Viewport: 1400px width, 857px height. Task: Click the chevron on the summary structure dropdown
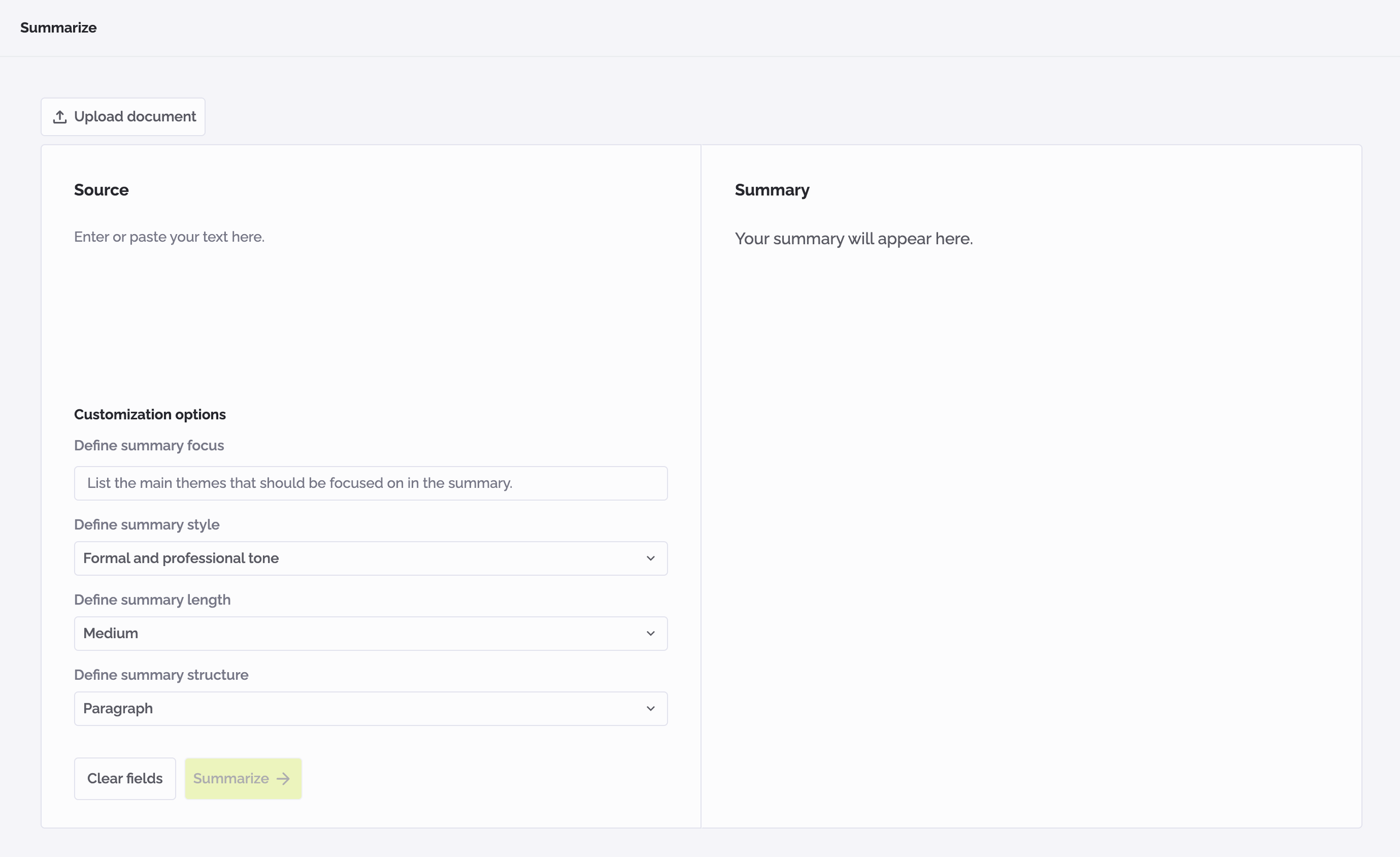coord(651,708)
